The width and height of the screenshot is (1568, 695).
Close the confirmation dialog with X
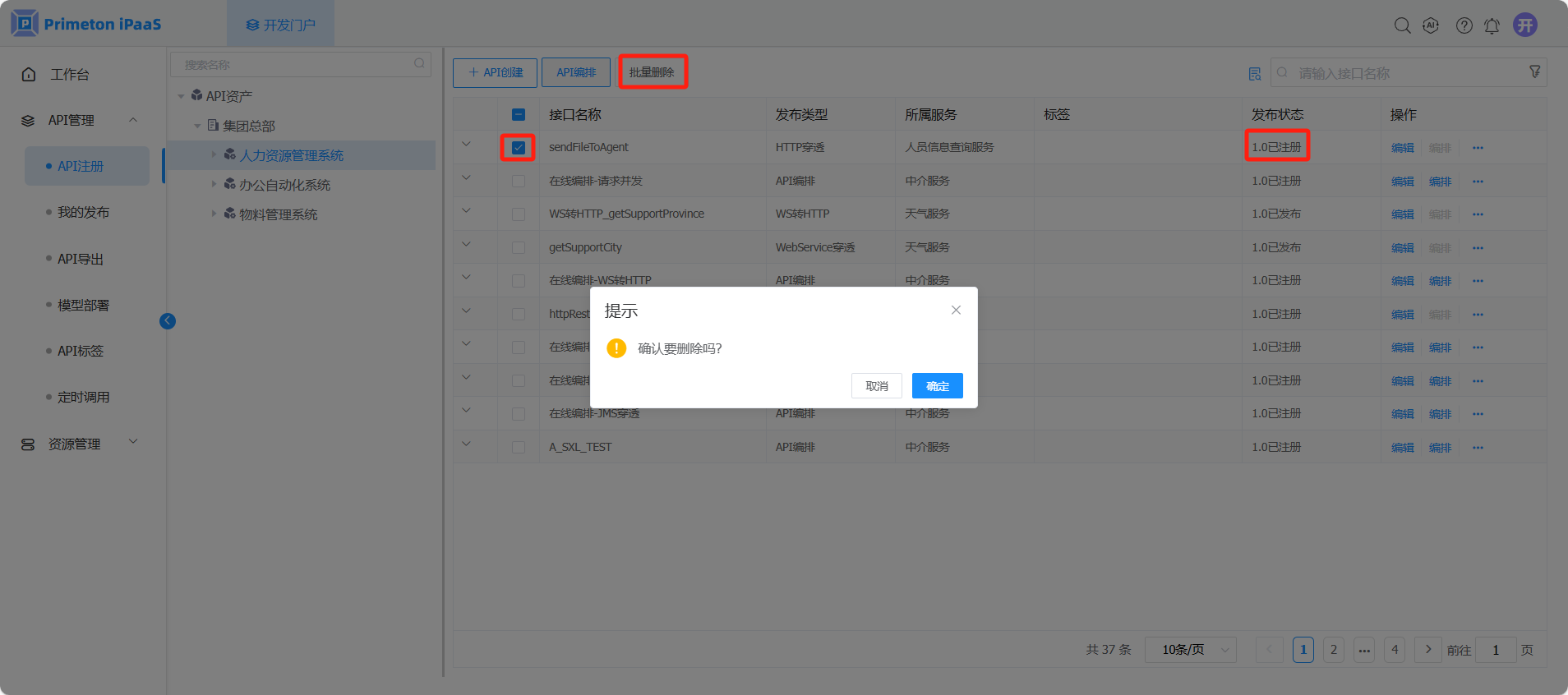pos(956,310)
